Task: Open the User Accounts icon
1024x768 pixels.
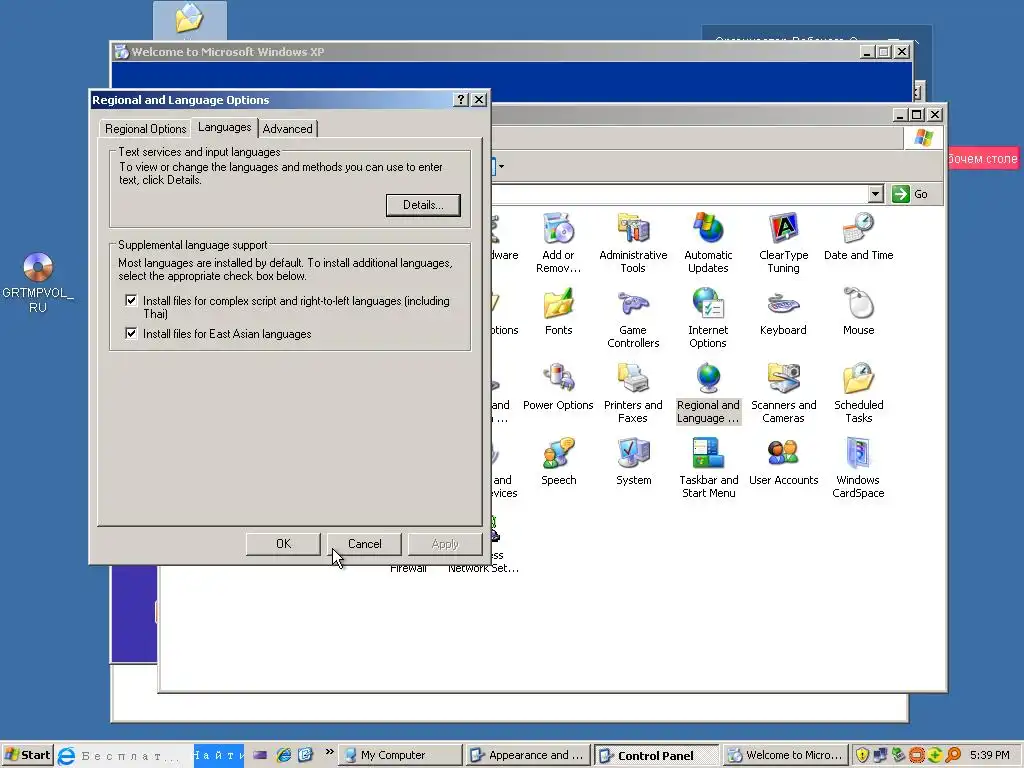Action: 783,462
